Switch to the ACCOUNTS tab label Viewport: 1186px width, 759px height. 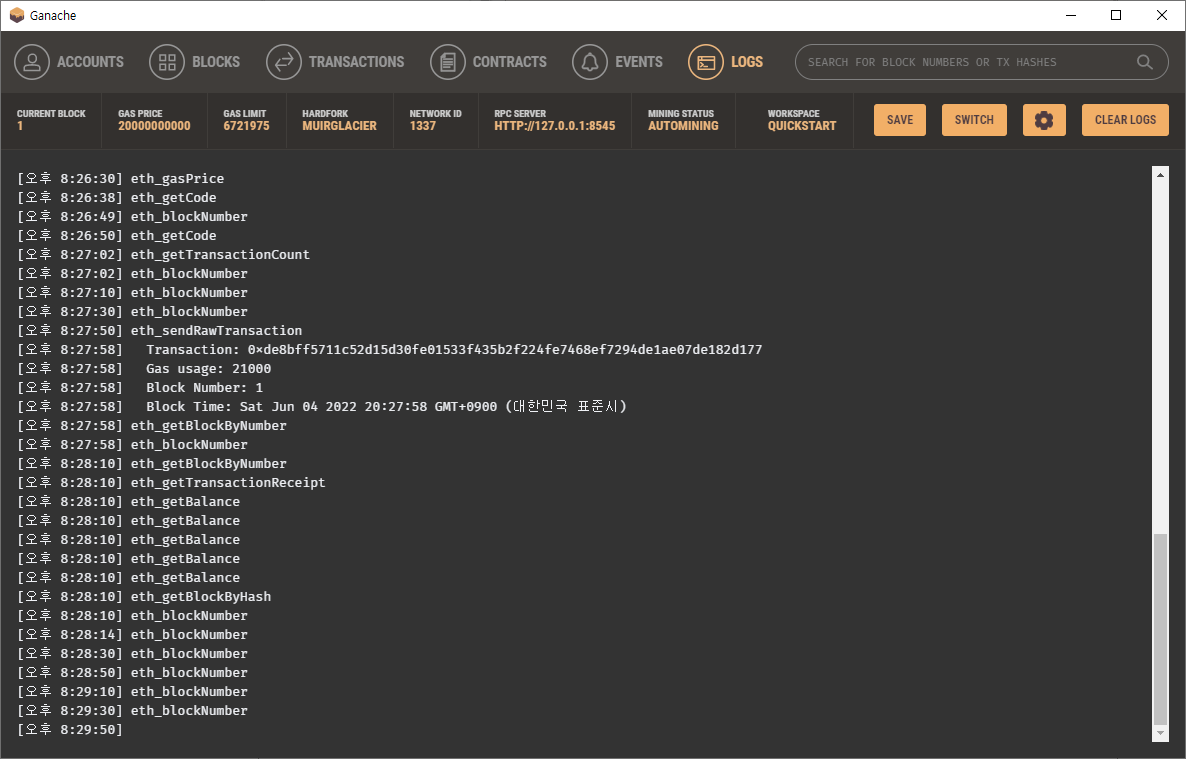coord(90,62)
